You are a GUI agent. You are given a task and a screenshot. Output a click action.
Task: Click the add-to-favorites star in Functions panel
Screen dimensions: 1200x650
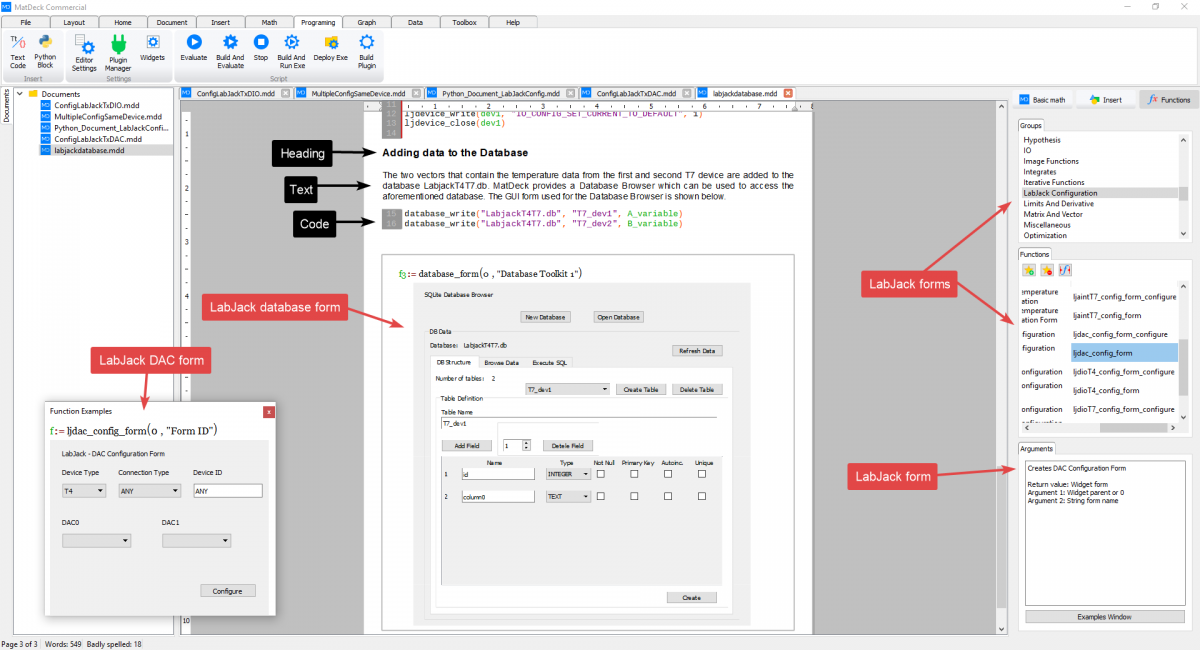pos(1028,269)
